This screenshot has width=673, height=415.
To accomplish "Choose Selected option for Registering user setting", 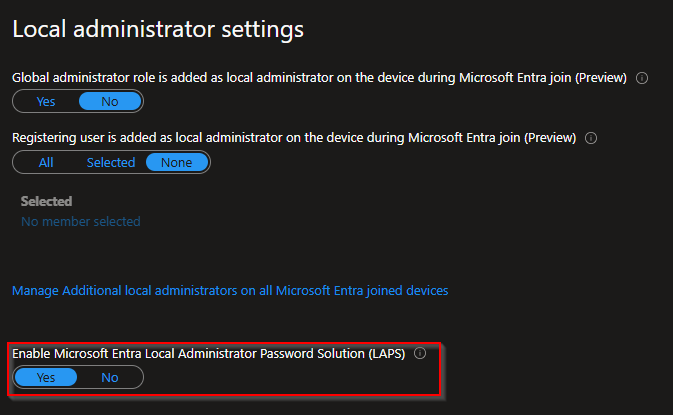I will pos(110,162).
